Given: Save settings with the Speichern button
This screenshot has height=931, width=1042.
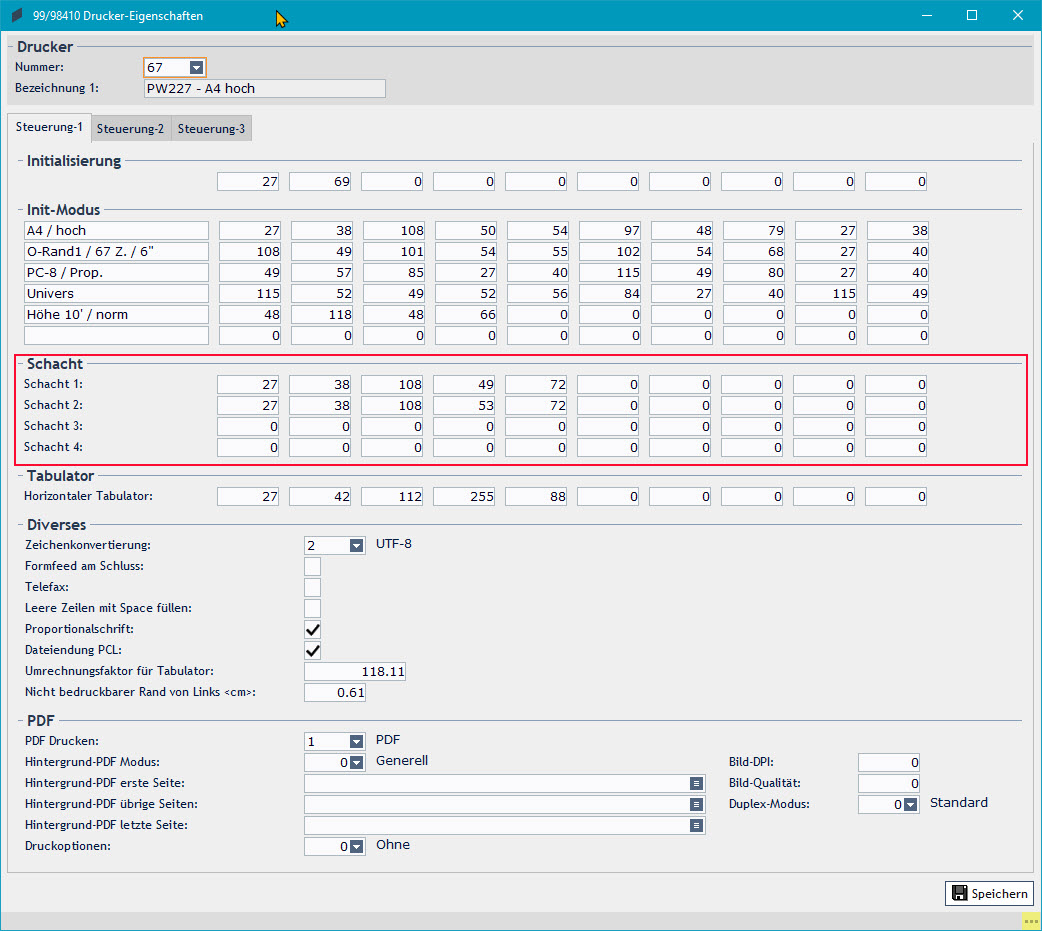Looking at the screenshot, I should click(990, 894).
